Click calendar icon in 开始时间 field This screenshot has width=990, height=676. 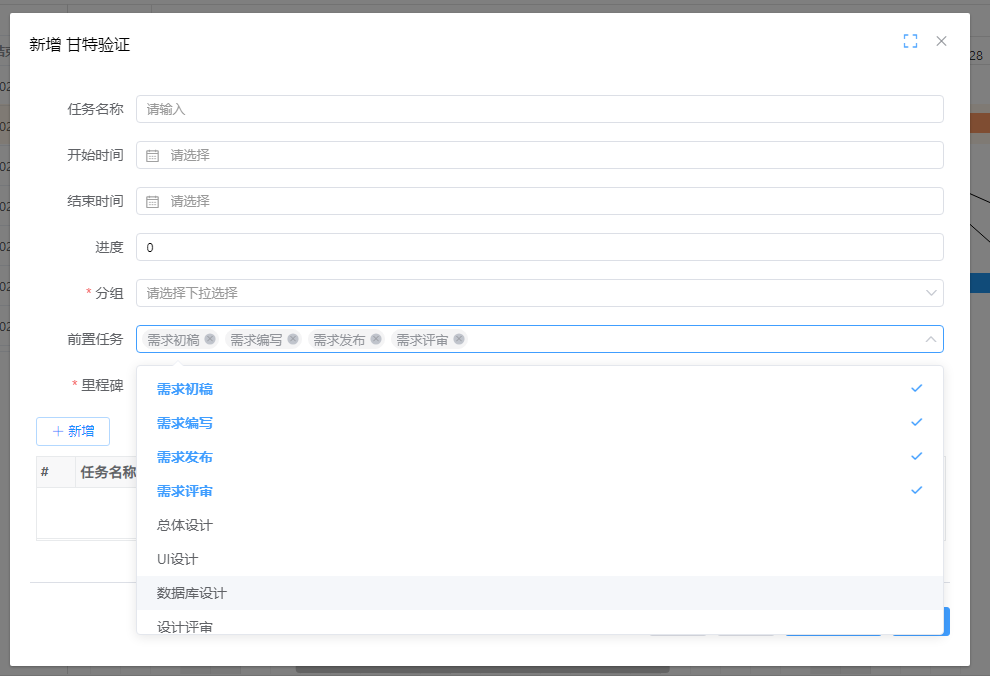153,155
